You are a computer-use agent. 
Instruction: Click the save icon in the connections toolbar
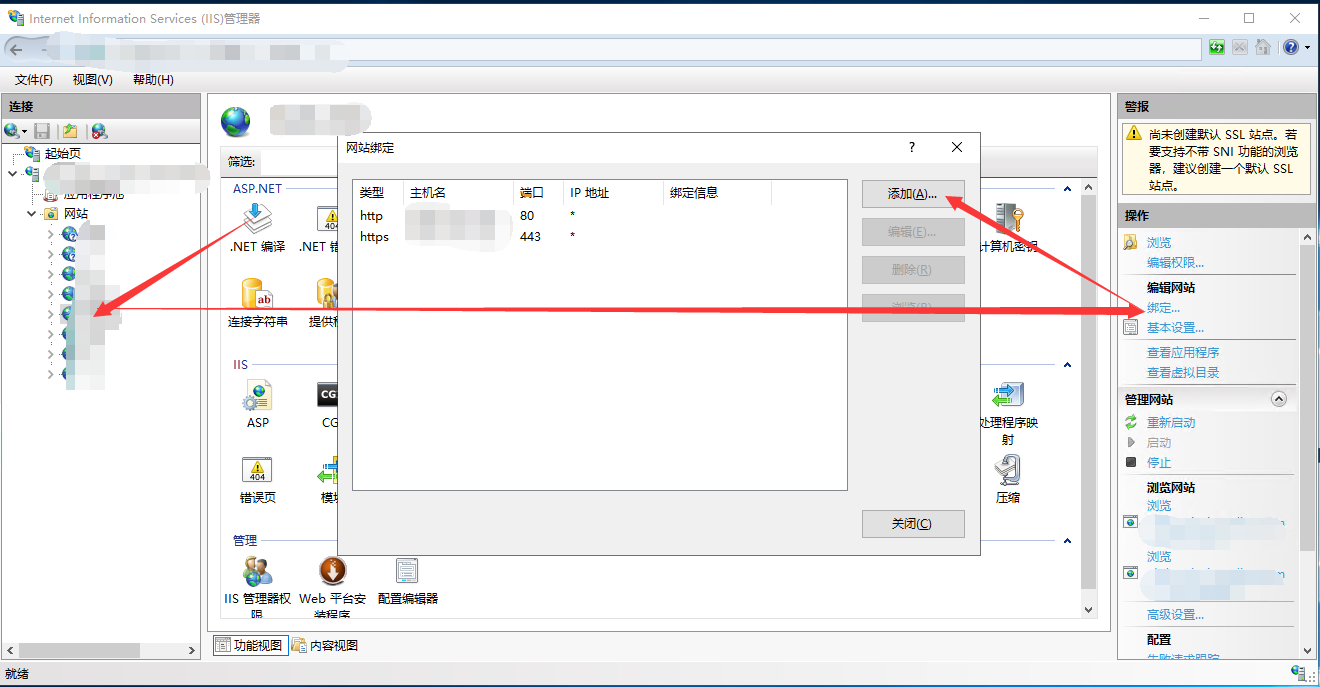[x=42, y=131]
